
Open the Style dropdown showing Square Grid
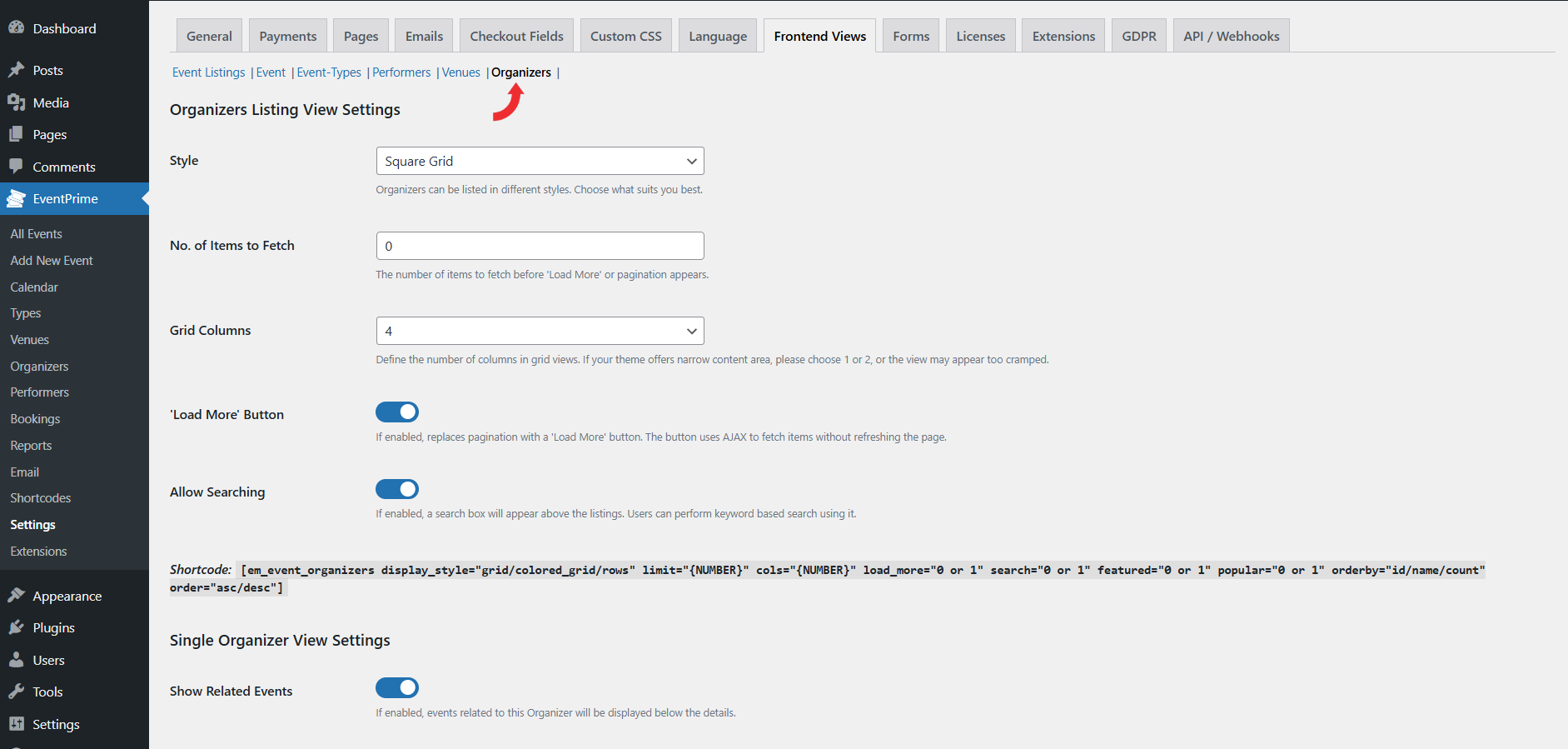click(540, 161)
